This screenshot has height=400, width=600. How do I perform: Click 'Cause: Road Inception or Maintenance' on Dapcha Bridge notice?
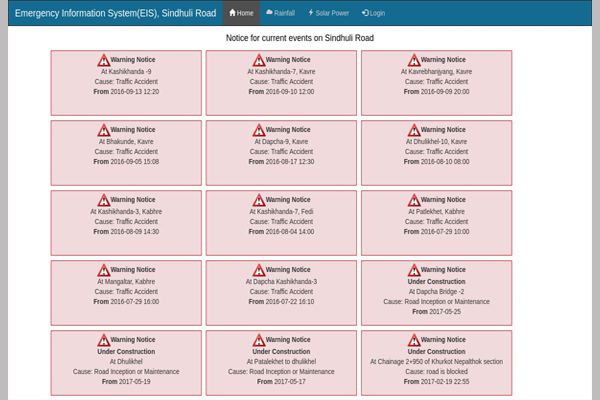click(436, 302)
